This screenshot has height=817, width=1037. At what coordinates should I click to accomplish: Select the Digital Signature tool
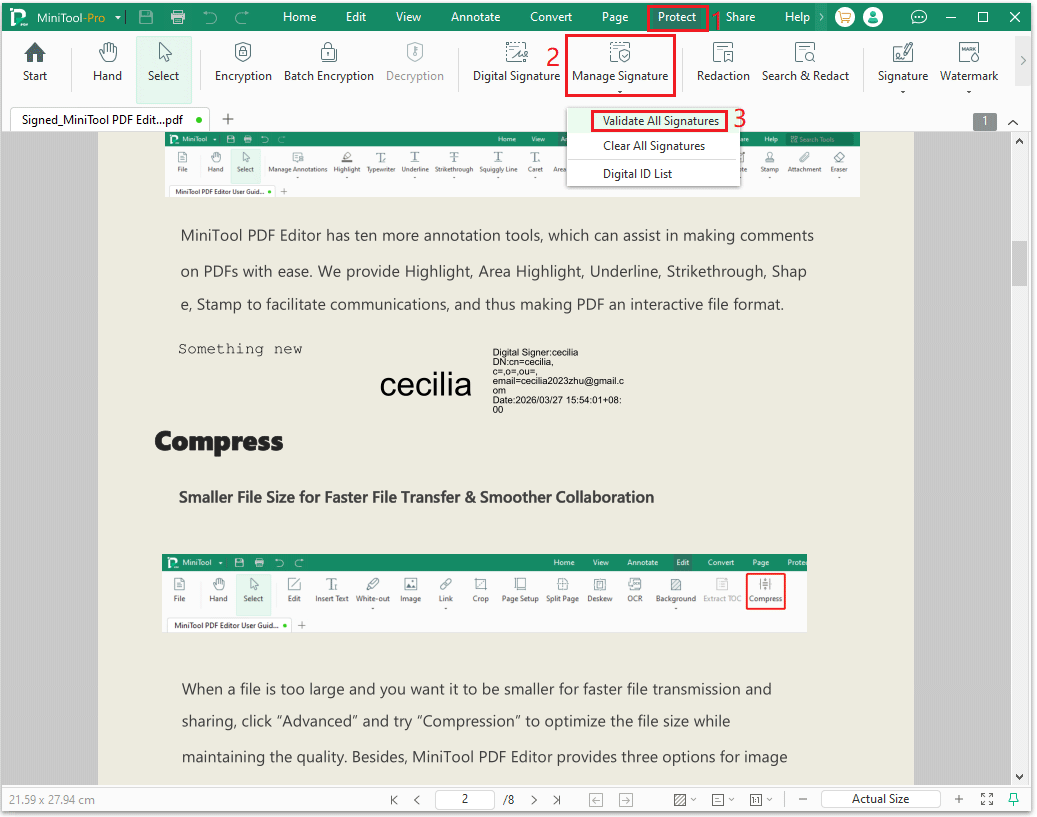(x=515, y=65)
